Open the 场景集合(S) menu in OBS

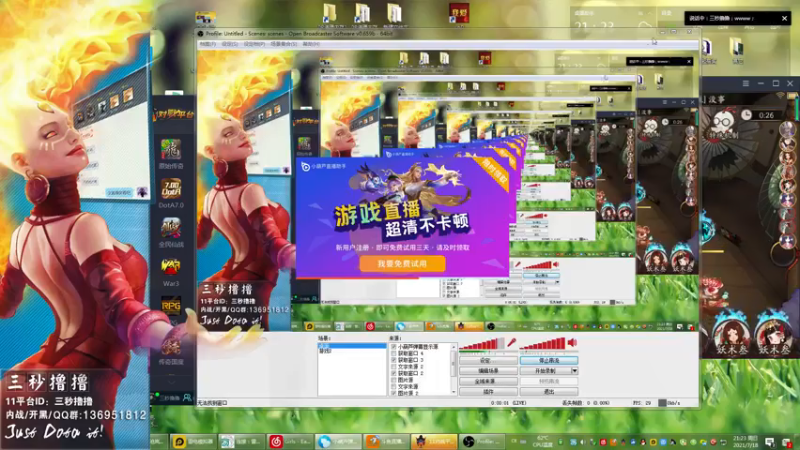point(284,44)
